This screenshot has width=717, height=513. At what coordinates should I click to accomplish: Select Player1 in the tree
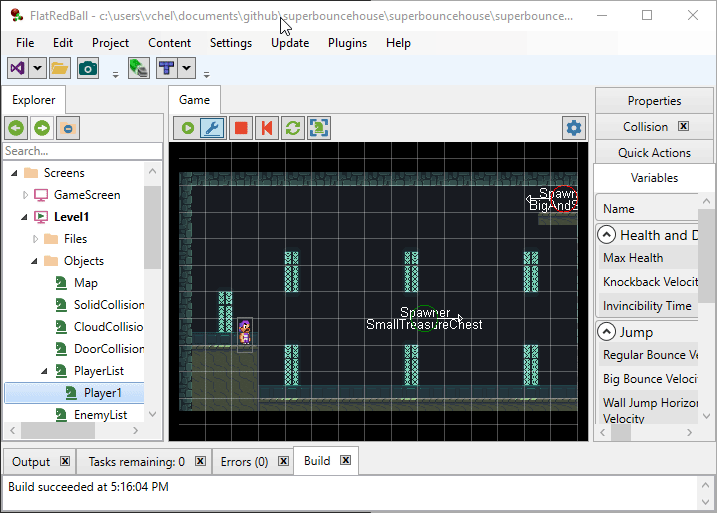(102, 393)
